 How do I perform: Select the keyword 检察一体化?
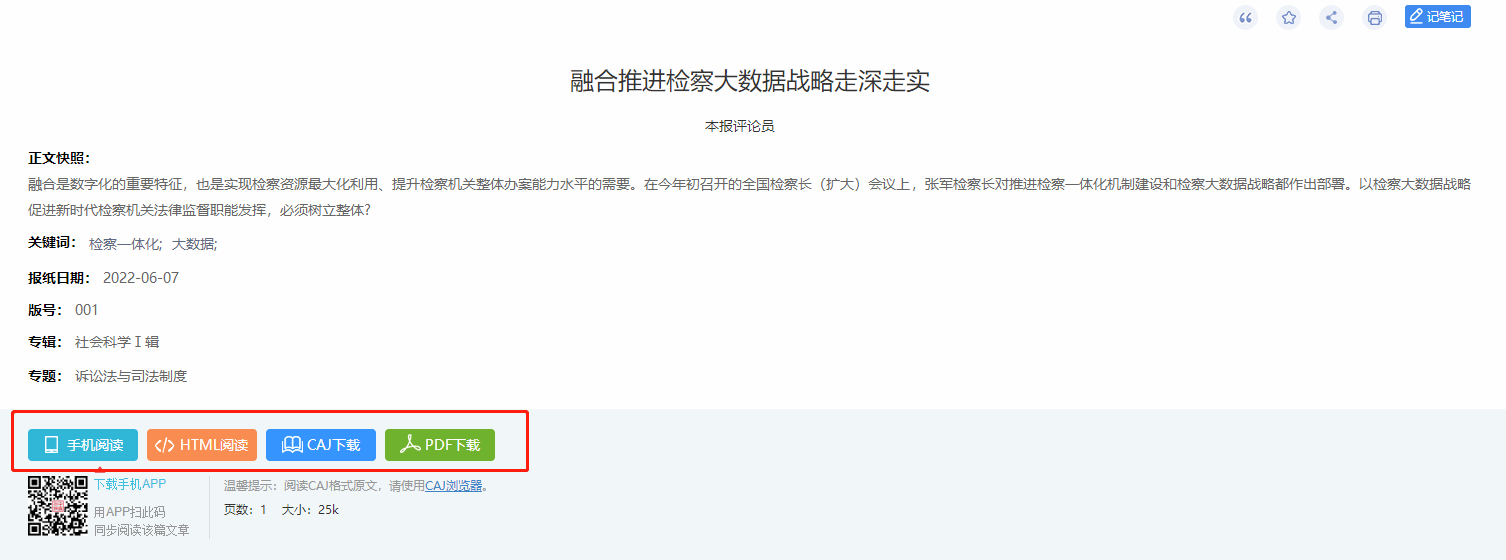click(125, 243)
